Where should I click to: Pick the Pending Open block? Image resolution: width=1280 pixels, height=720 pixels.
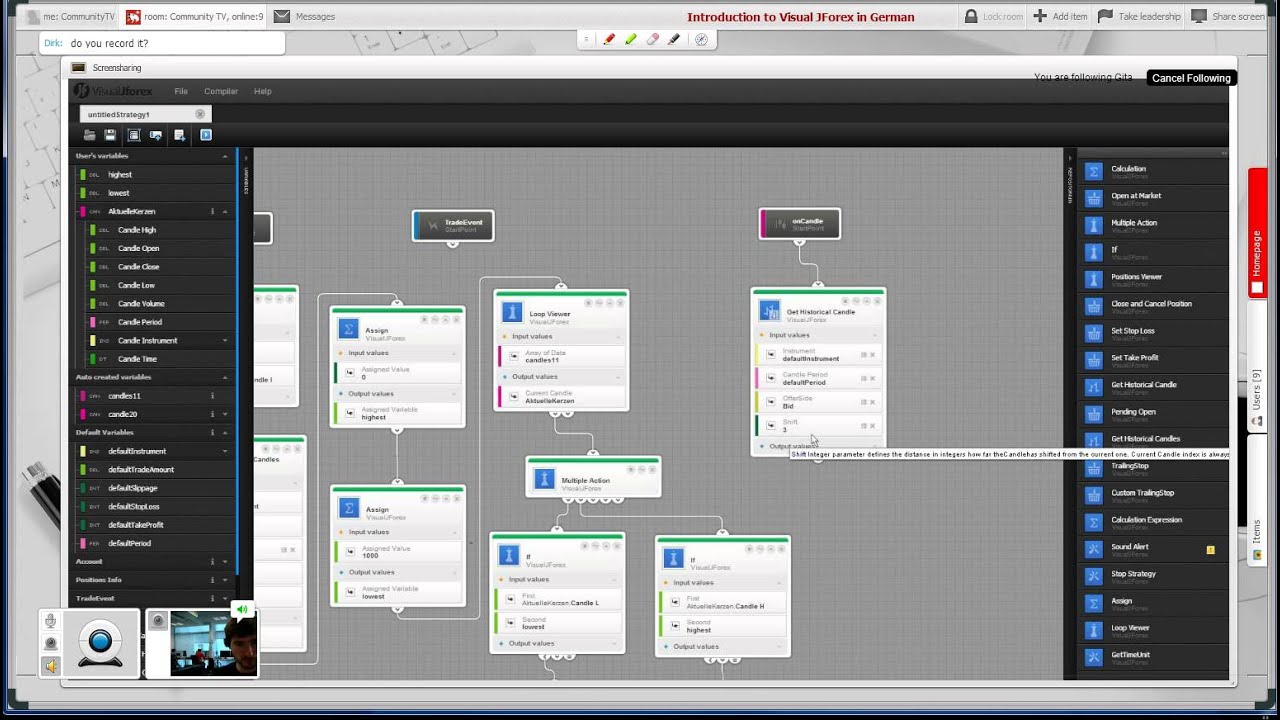[1153, 414]
